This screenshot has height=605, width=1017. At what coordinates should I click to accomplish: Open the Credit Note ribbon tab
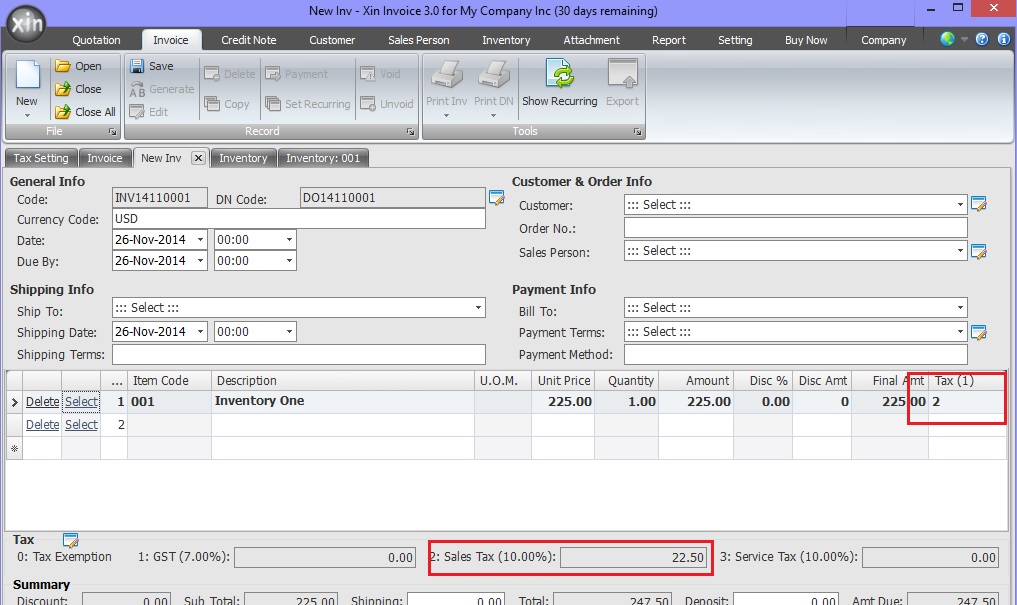[248, 40]
